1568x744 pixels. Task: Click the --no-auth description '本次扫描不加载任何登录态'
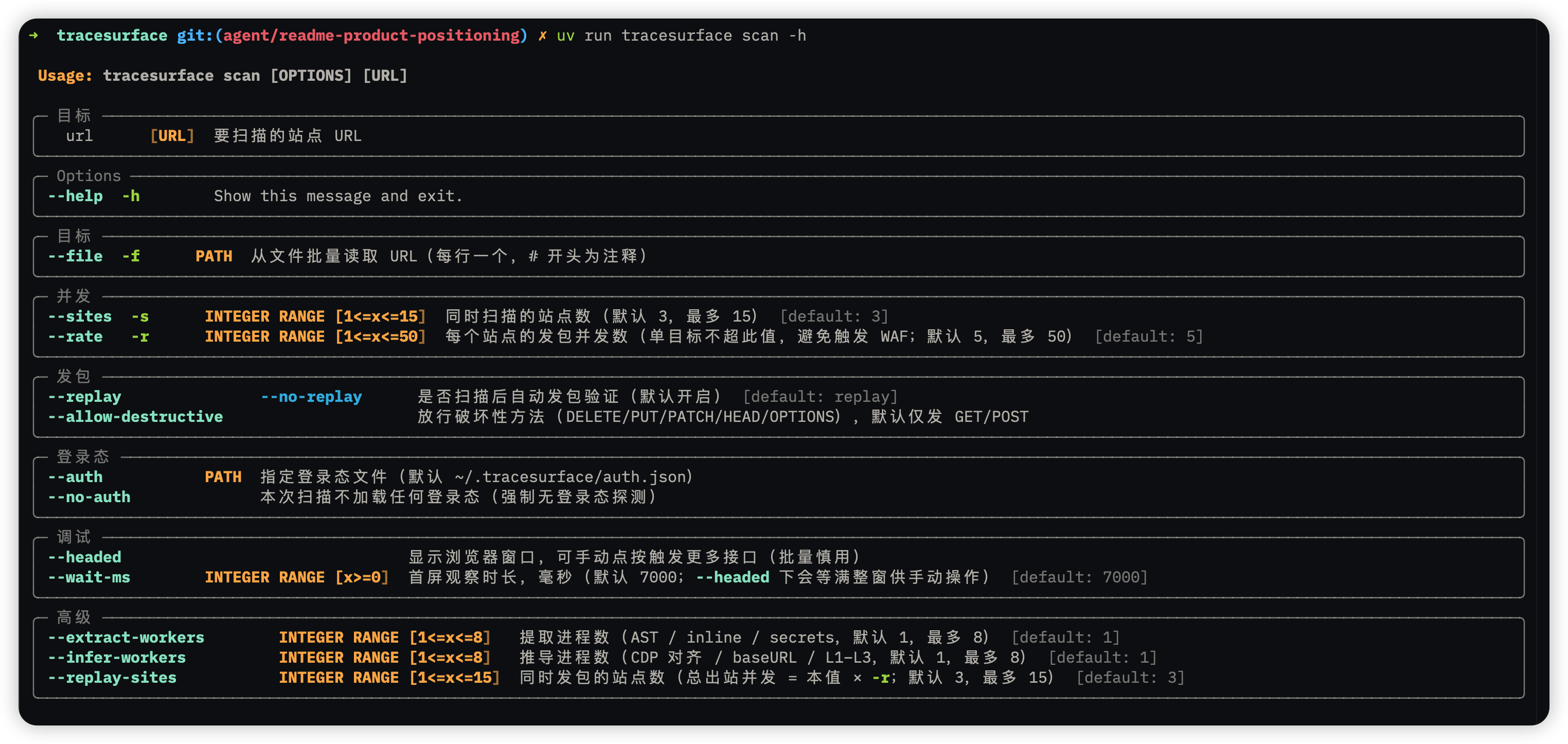[370, 498]
